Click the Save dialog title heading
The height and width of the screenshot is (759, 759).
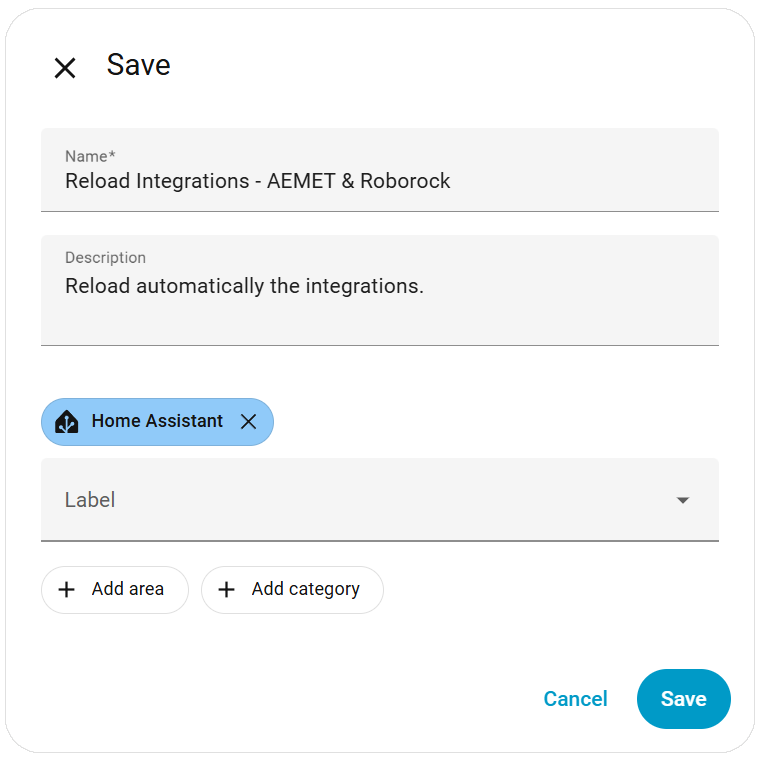point(138,65)
